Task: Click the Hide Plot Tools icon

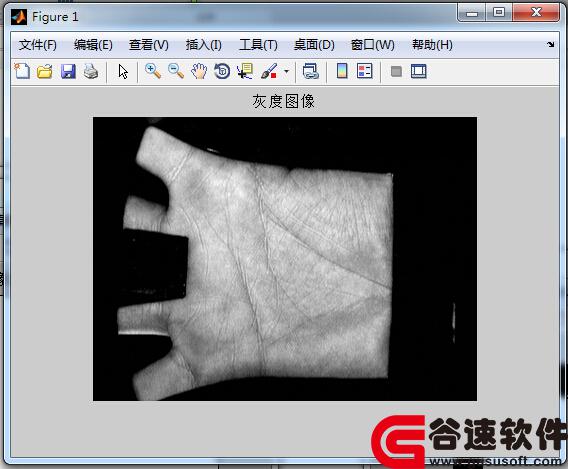Action: [396, 71]
